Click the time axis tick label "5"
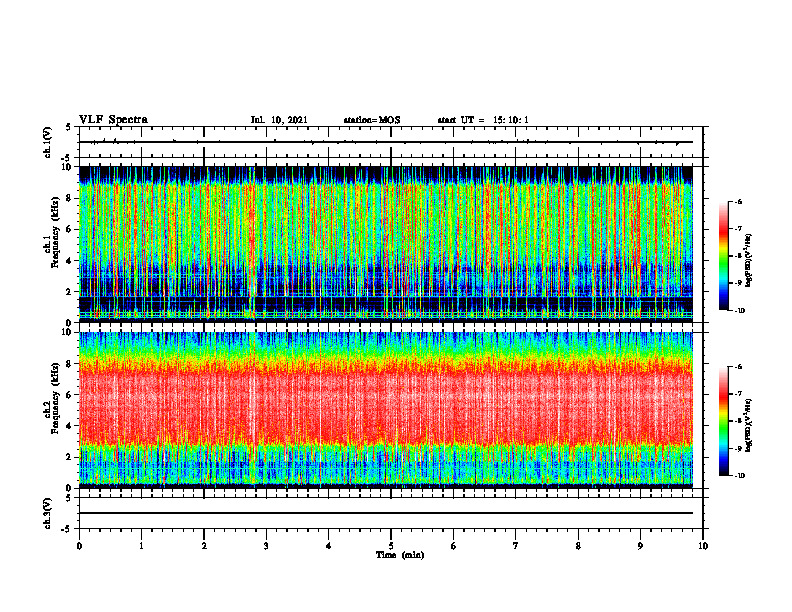Image resolution: width=792 pixels, height=612 pixels. (391, 546)
